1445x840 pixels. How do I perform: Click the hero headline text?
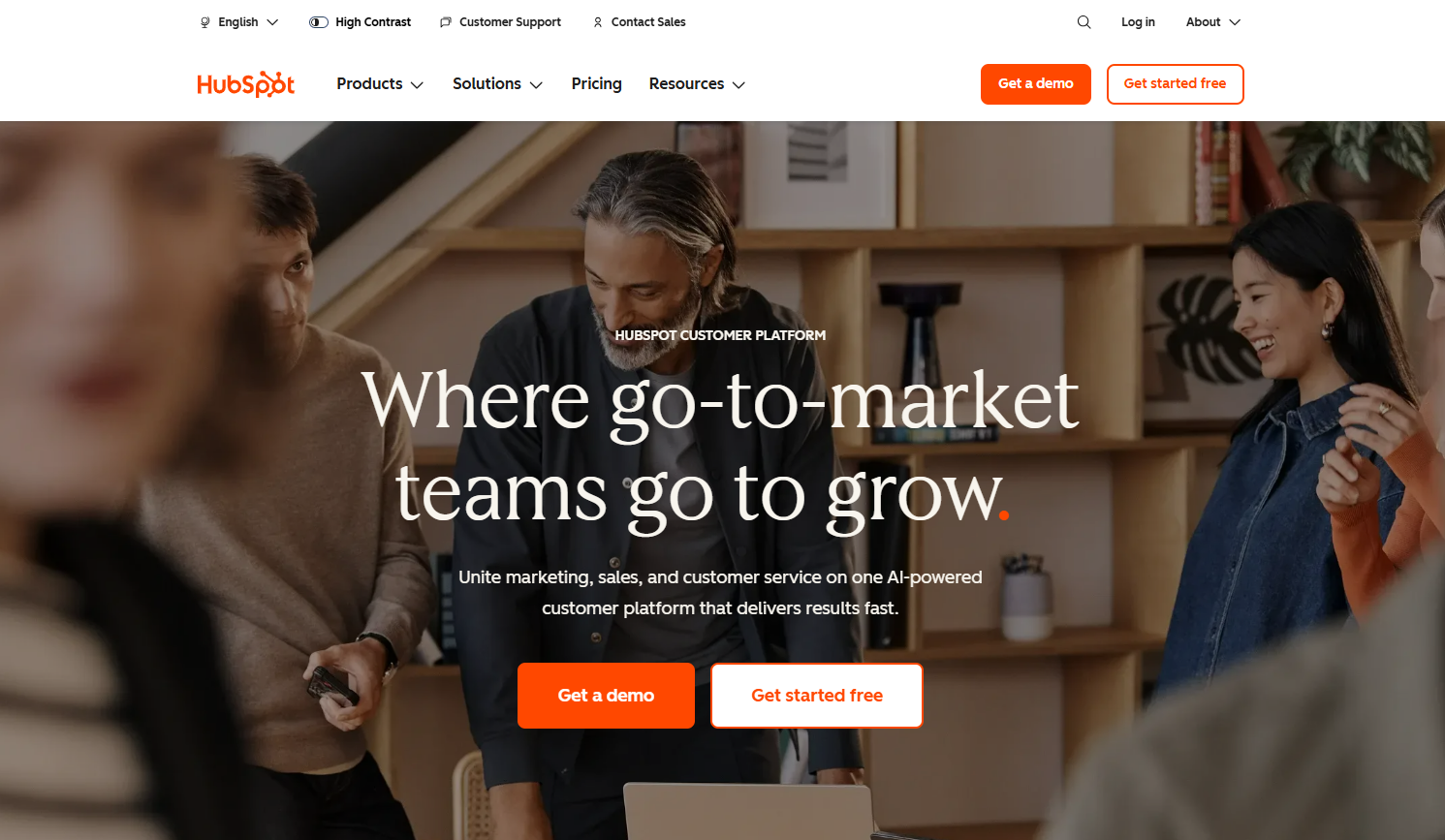(720, 448)
